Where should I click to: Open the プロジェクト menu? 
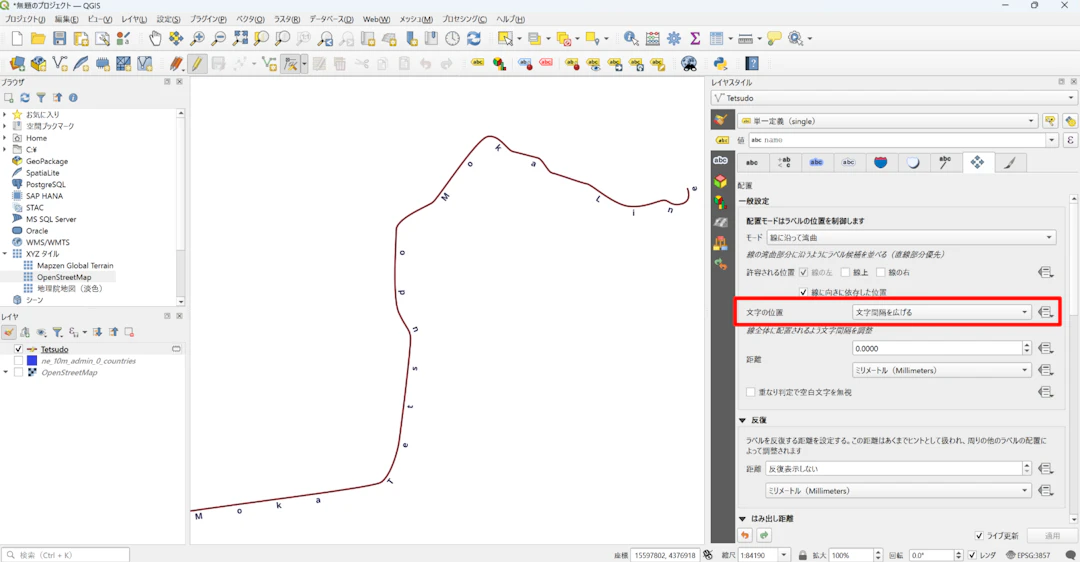(x=25, y=19)
